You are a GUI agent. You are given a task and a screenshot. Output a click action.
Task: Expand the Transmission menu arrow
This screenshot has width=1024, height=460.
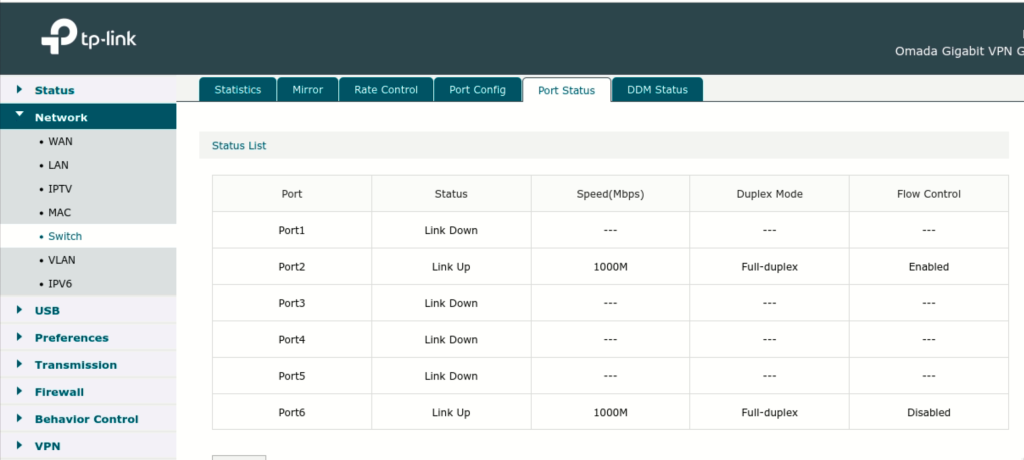20,364
